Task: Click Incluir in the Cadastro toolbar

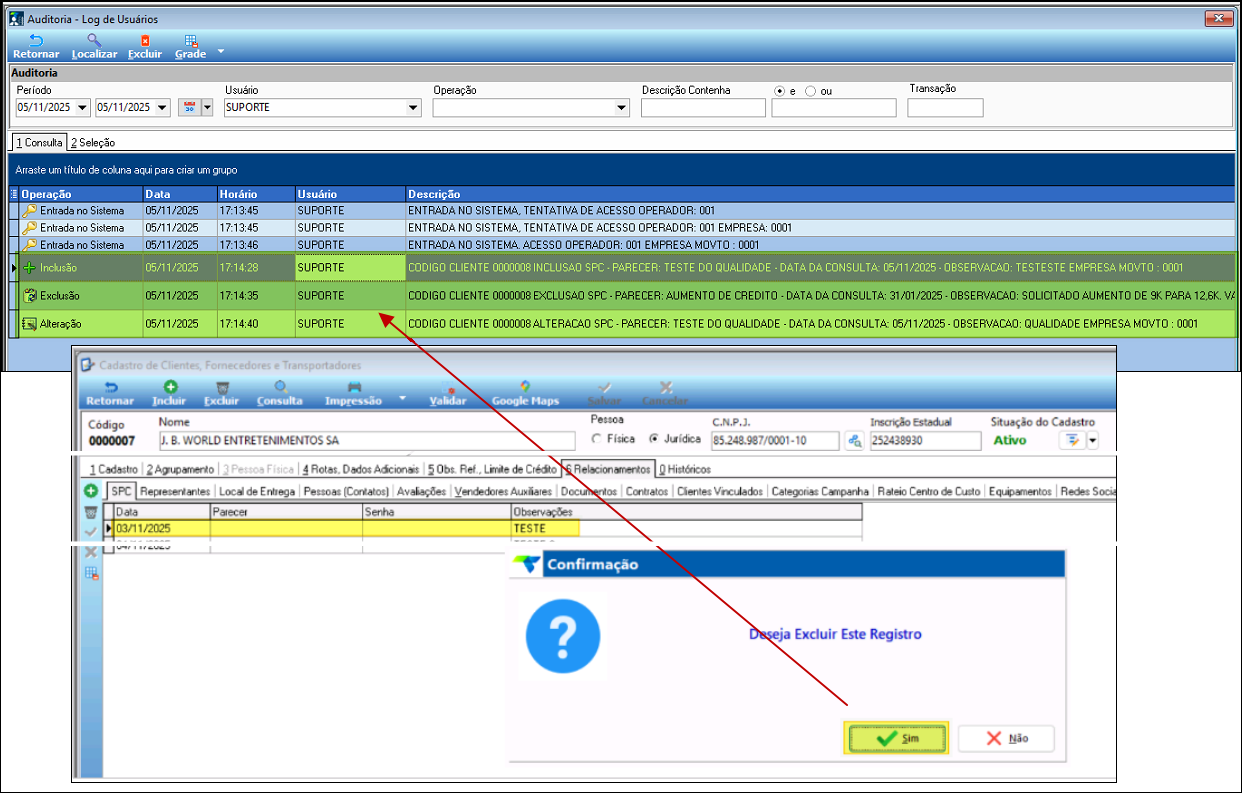Action: pyautogui.click(x=170, y=393)
